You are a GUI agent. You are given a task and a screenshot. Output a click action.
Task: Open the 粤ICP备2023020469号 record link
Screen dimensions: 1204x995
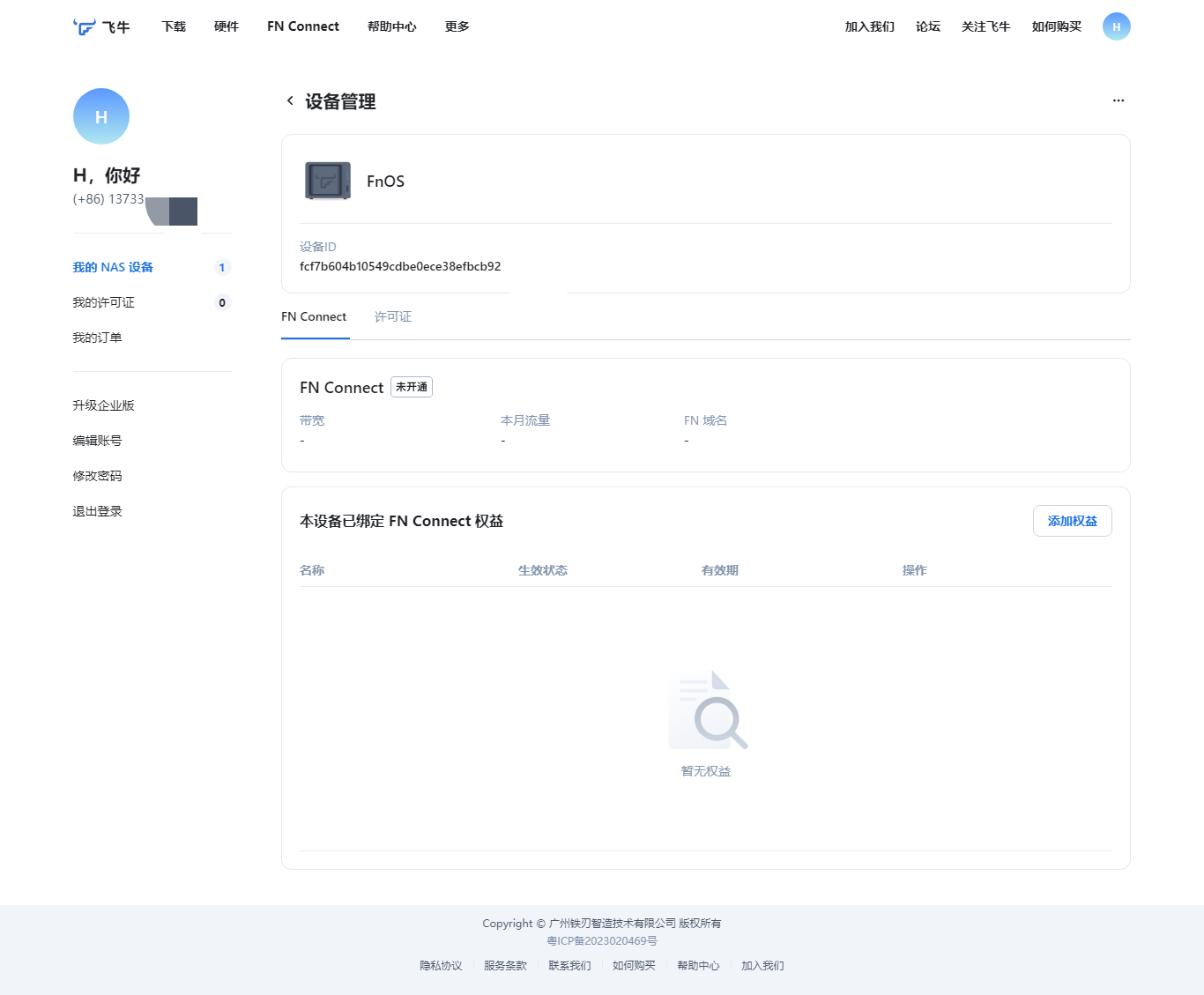click(x=602, y=941)
